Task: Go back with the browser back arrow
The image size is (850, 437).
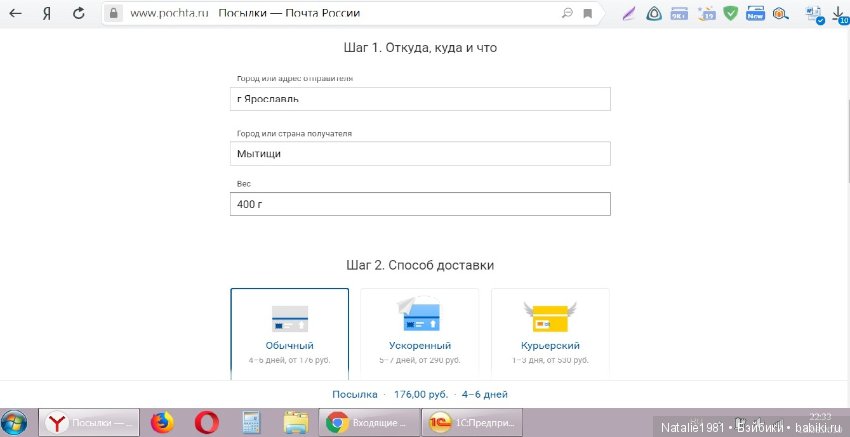Action: [15, 13]
